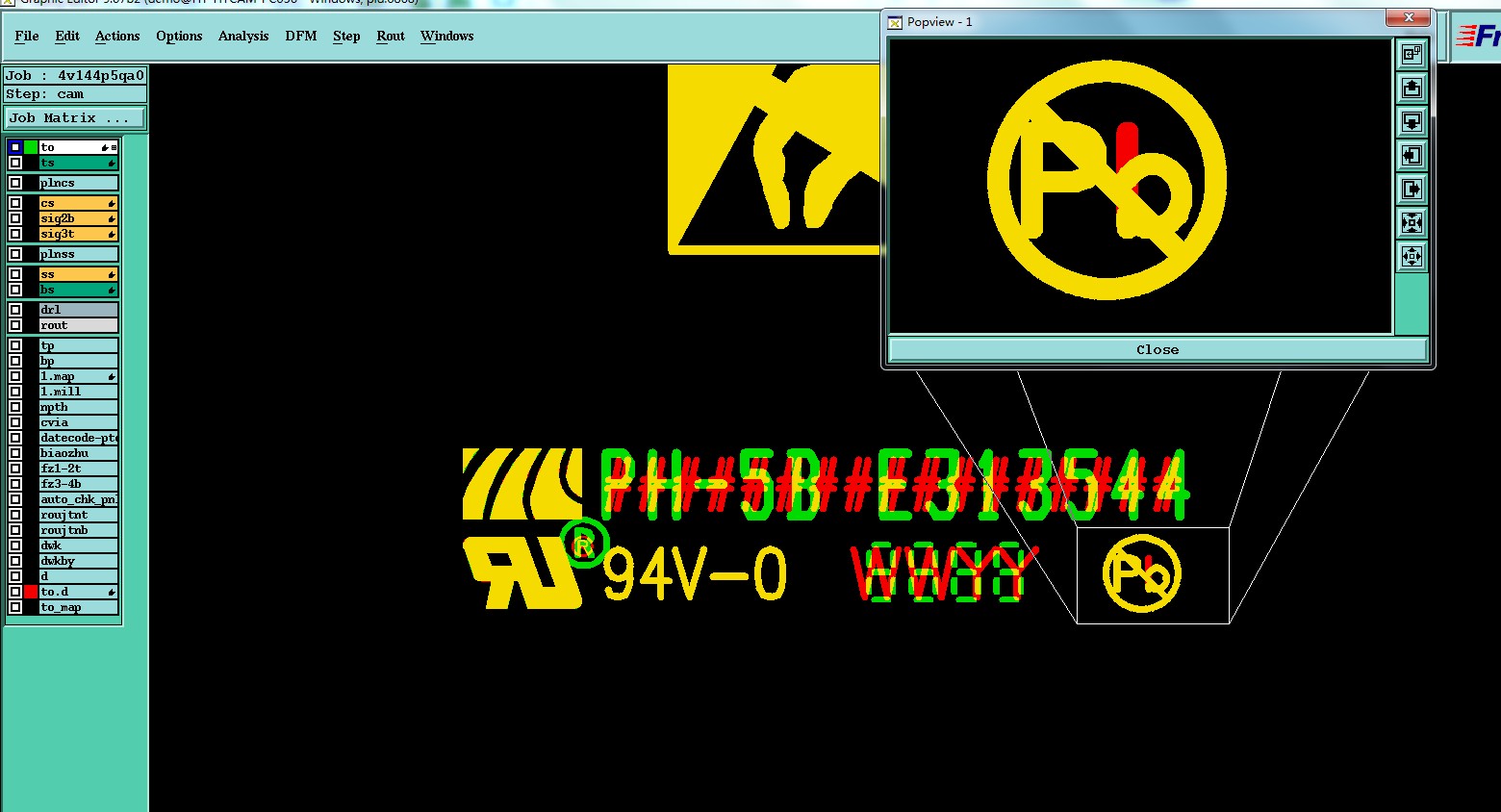Toggle the checkbox for layer drl
The height and width of the screenshot is (812, 1501).
15,310
